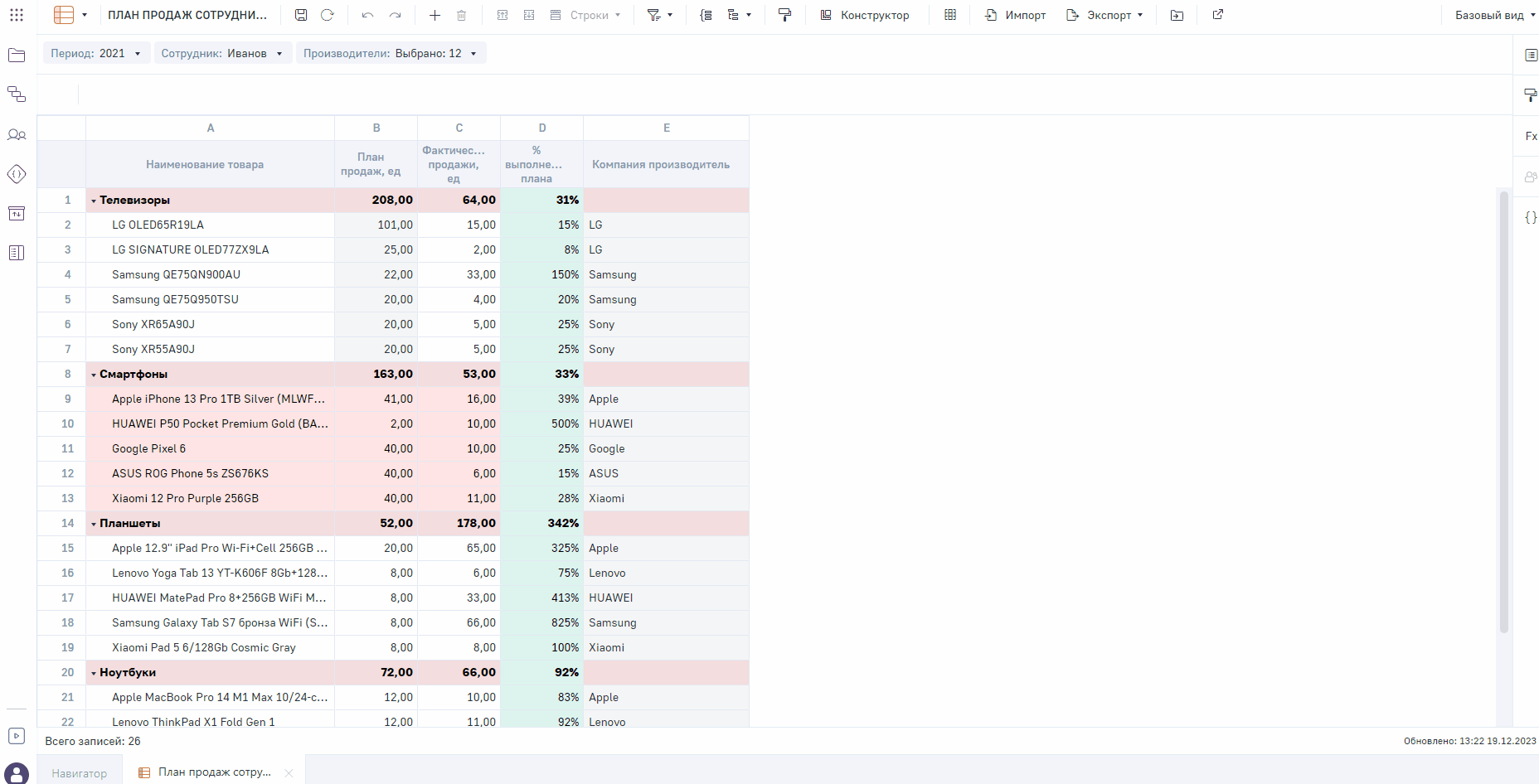Image resolution: width=1539 pixels, height=784 pixels.
Task: Select the Google Pixel 6 cell
Action: (x=211, y=449)
